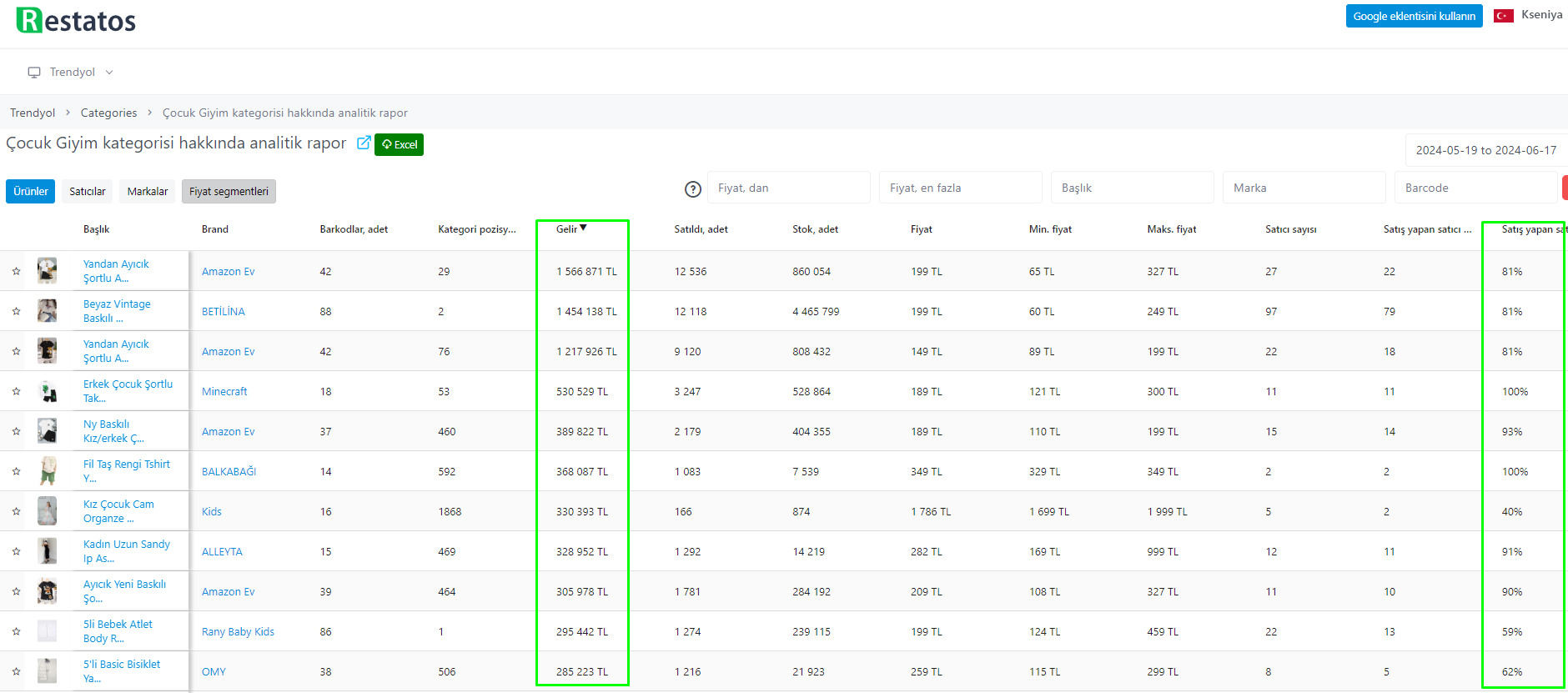Star the Beyaz Vintage Baskılı row
The height and width of the screenshot is (693, 1568).
[16, 311]
